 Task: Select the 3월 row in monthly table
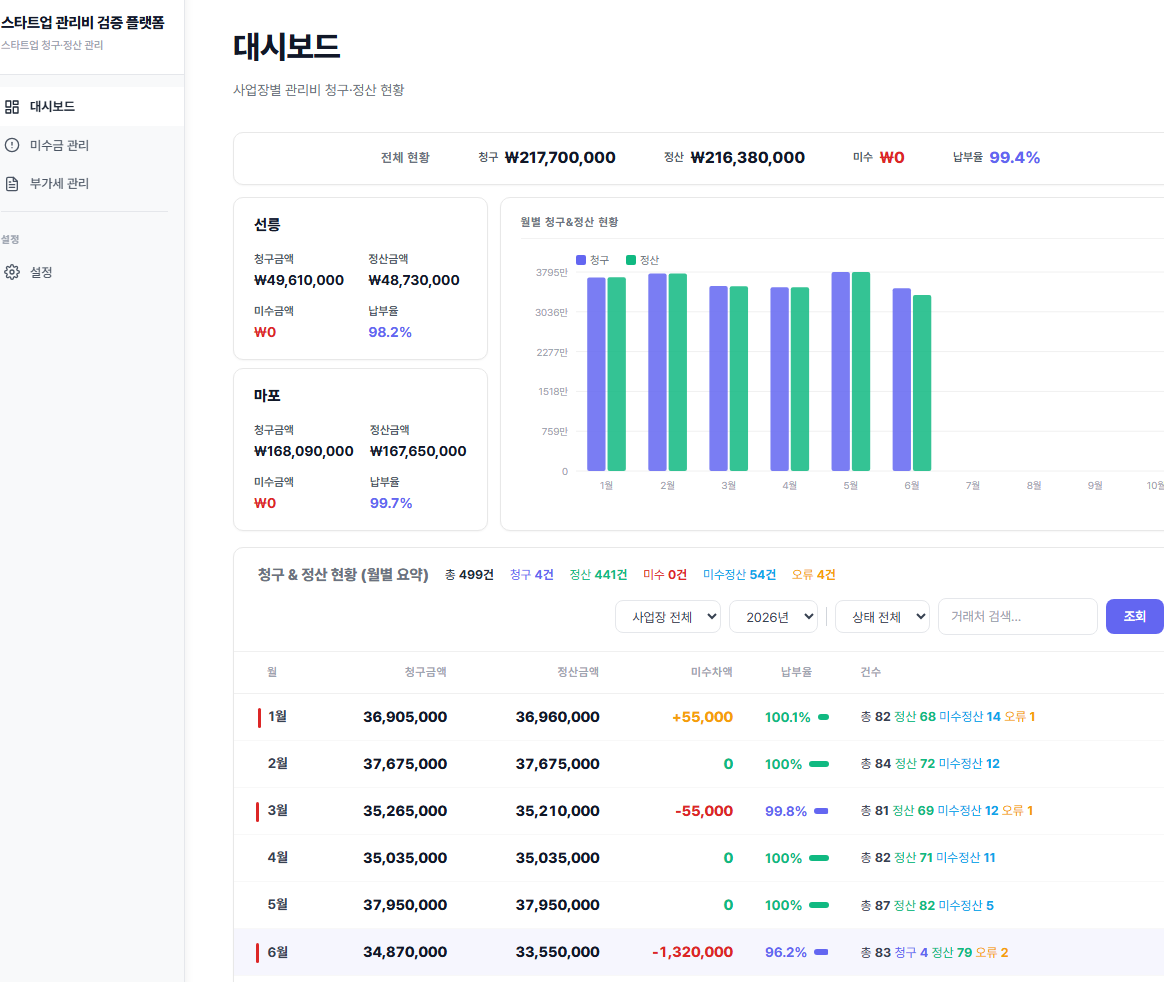click(x=699, y=811)
